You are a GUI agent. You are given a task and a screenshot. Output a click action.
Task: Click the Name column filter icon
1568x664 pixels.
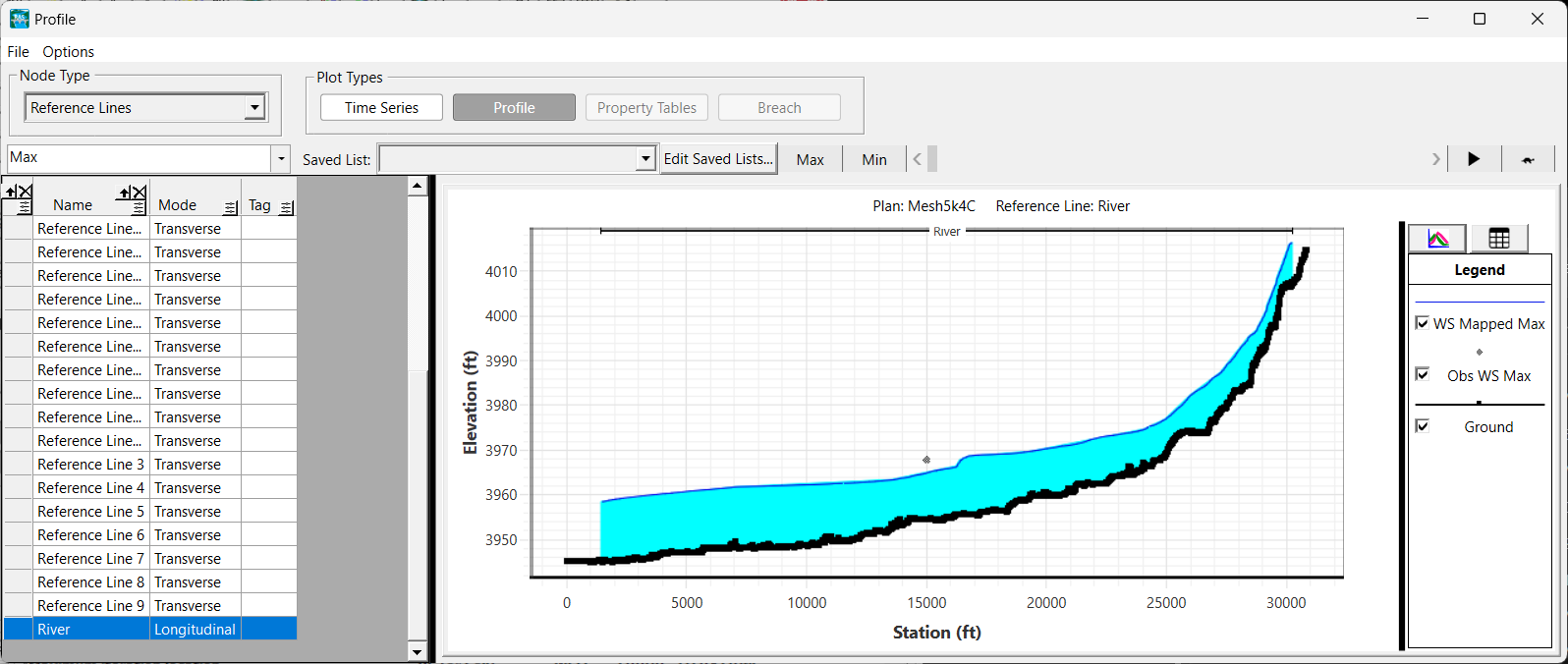139,207
